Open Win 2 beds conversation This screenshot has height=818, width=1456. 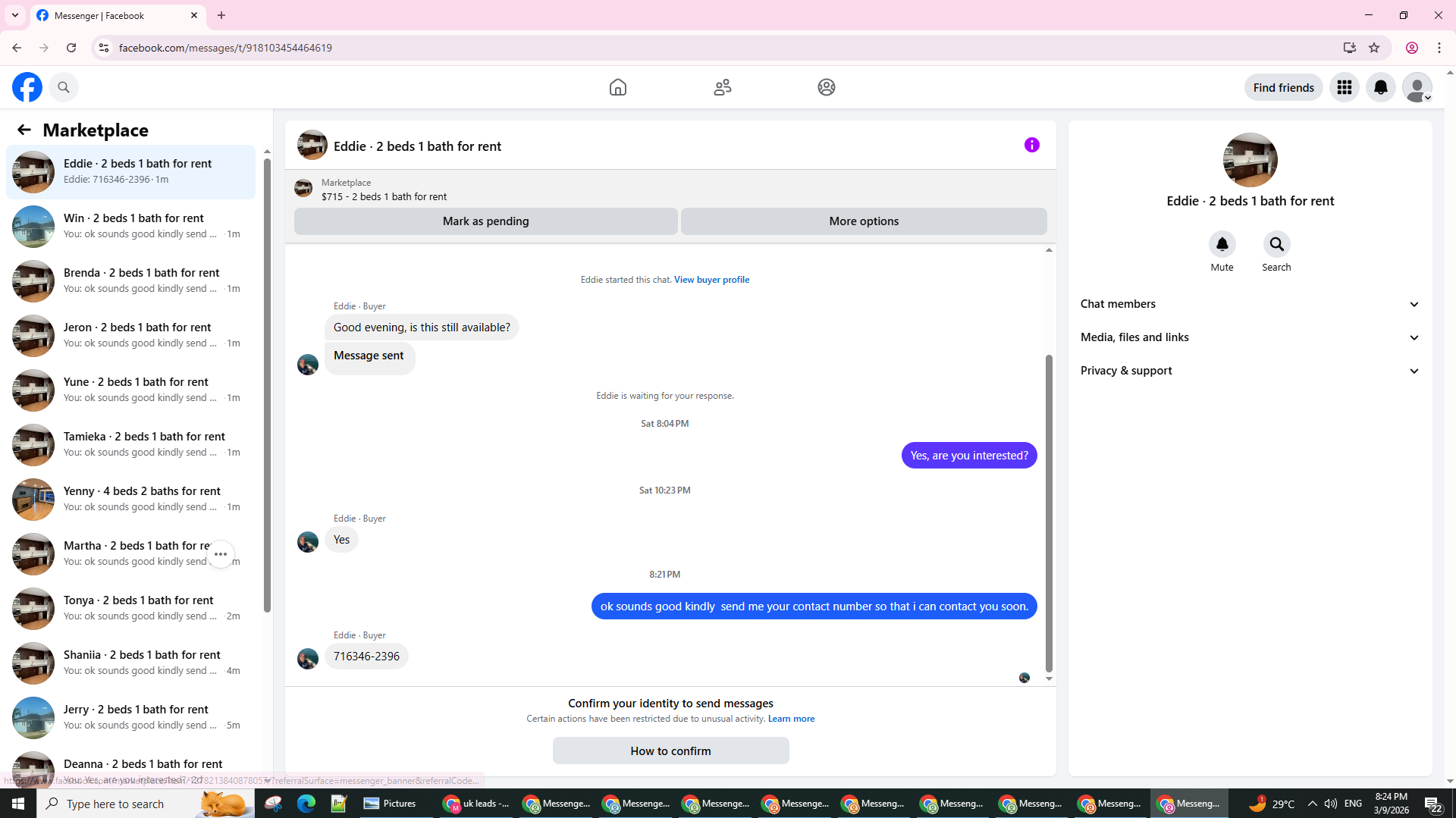[x=130, y=226]
